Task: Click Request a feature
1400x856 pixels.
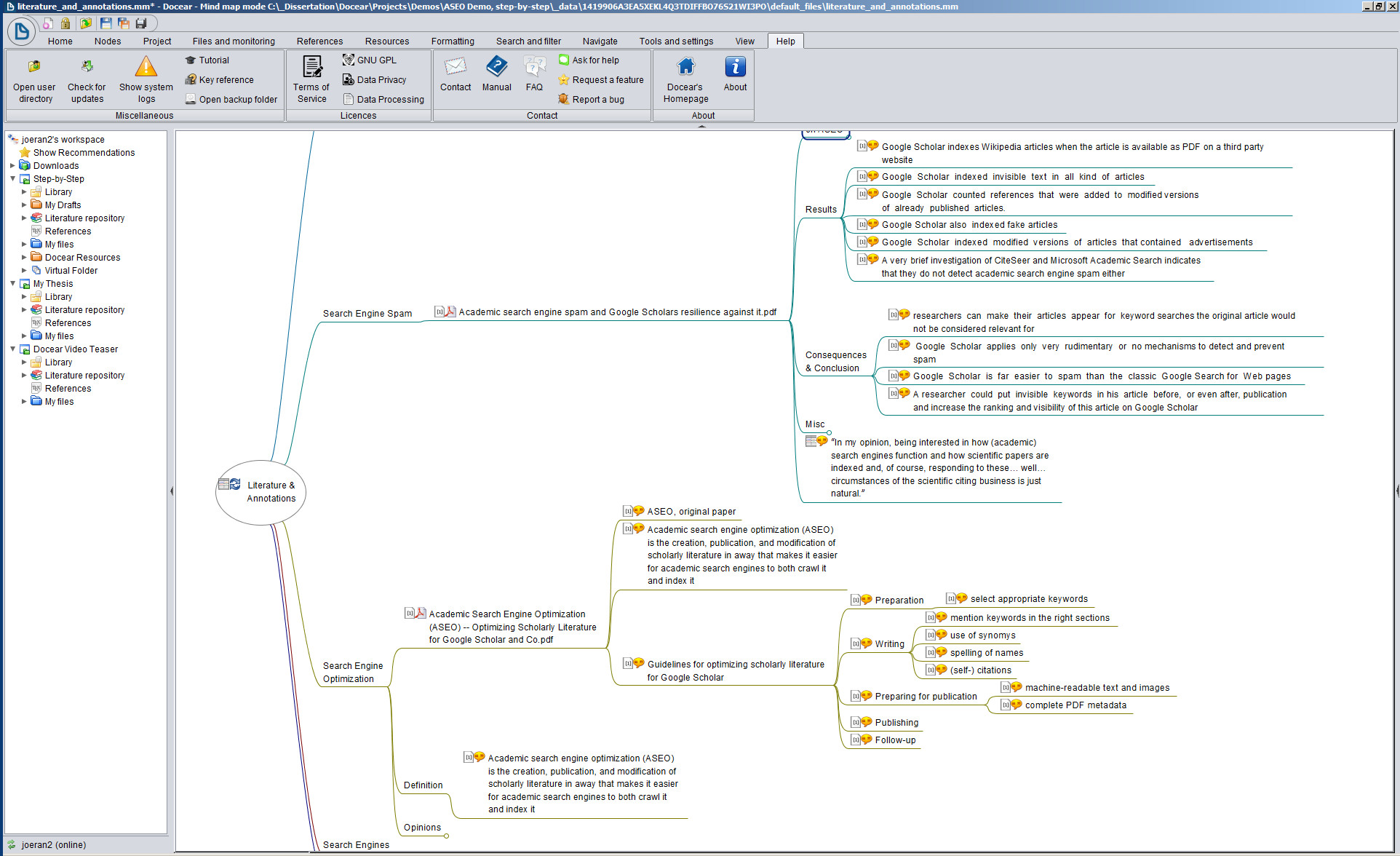Action: click(601, 80)
